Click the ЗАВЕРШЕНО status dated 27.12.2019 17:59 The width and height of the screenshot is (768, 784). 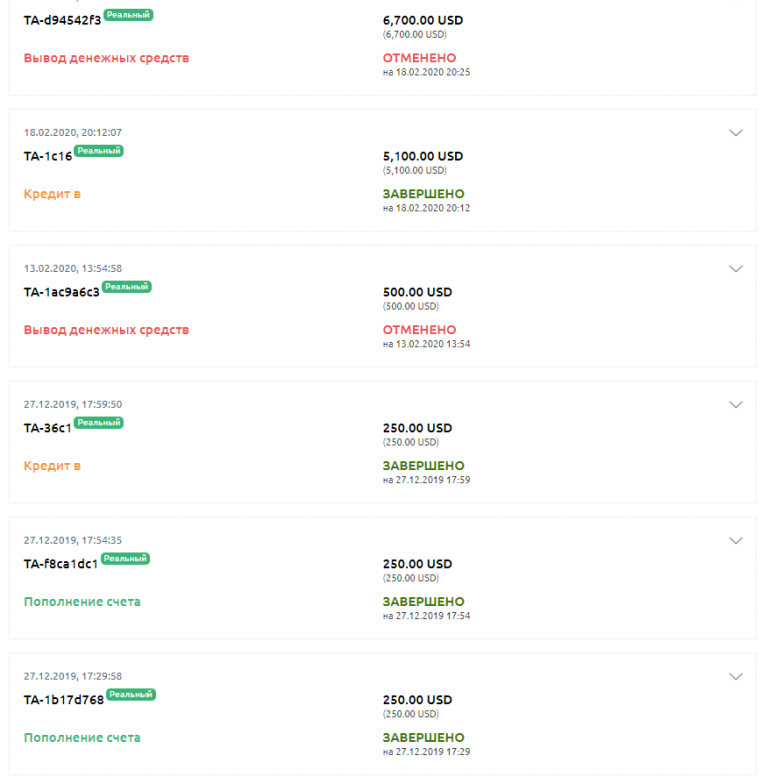(x=424, y=466)
